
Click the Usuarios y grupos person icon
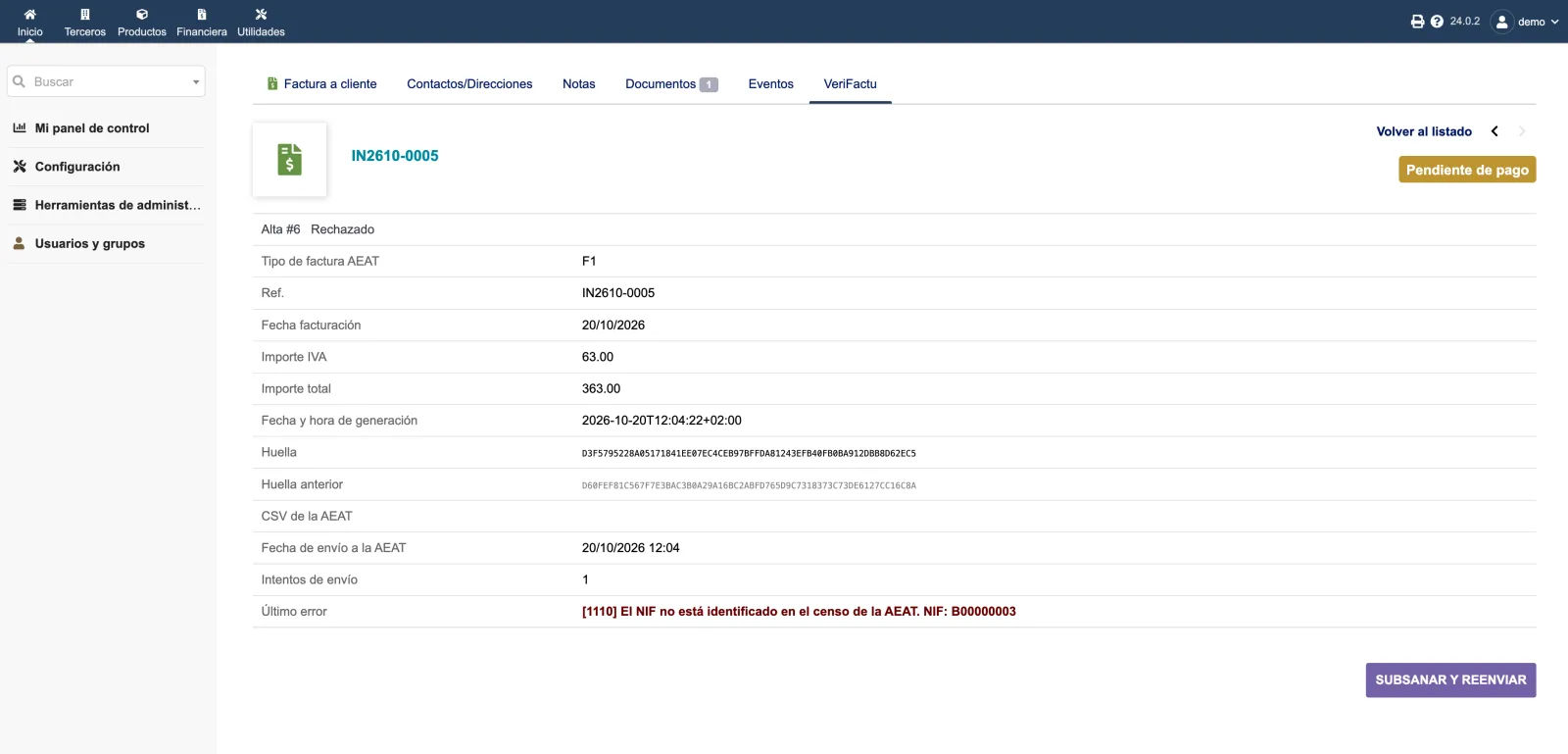tap(19, 243)
